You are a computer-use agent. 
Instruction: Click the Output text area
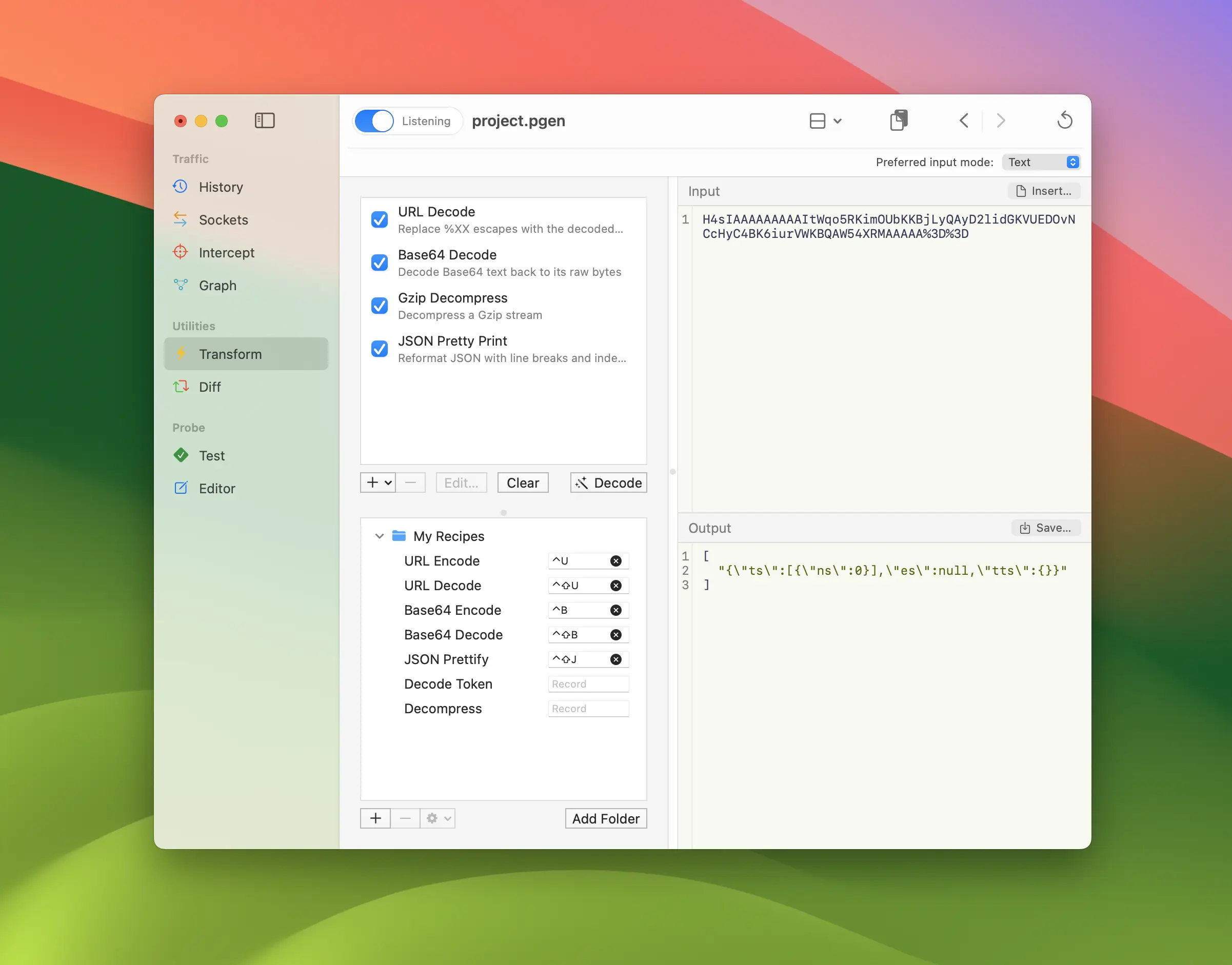pos(891,695)
